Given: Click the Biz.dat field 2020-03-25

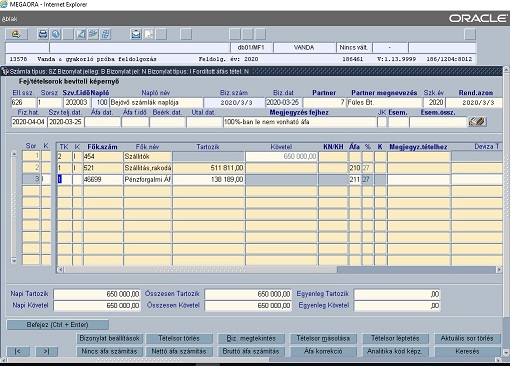Looking at the screenshot, I should pyautogui.click(x=283, y=102).
